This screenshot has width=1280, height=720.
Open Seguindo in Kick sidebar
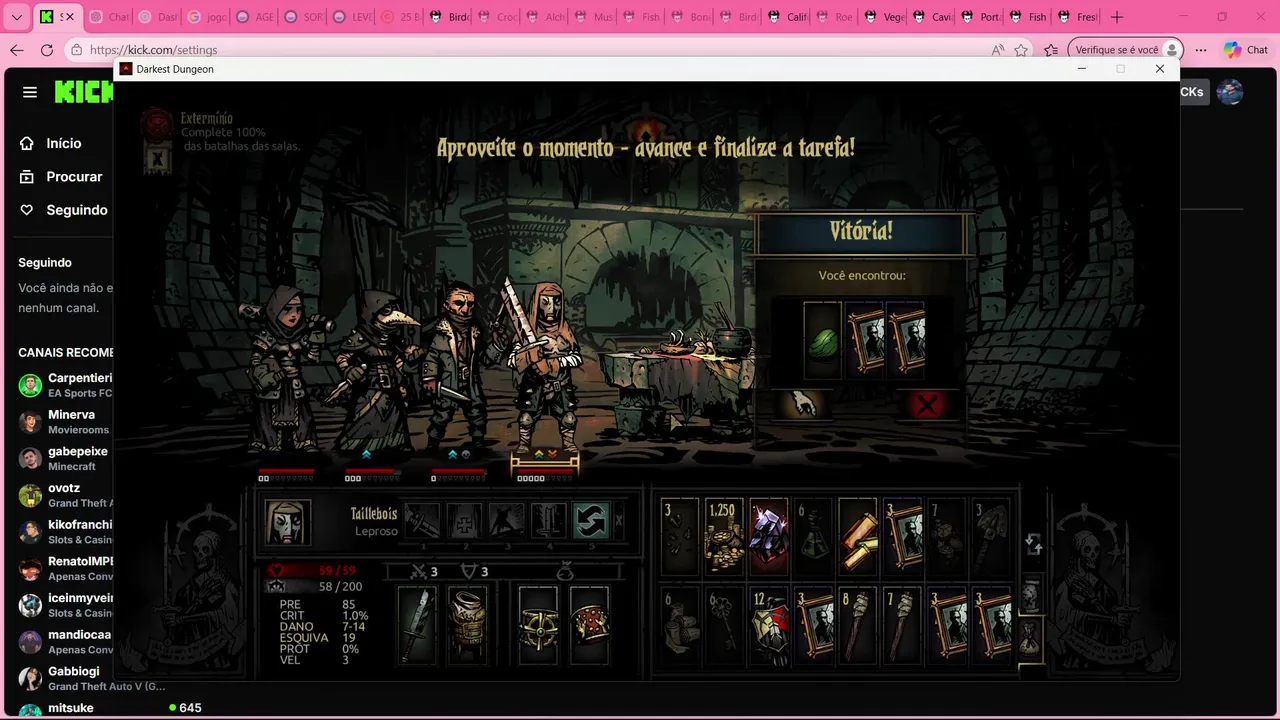pyautogui.click(x=63, y=210)
